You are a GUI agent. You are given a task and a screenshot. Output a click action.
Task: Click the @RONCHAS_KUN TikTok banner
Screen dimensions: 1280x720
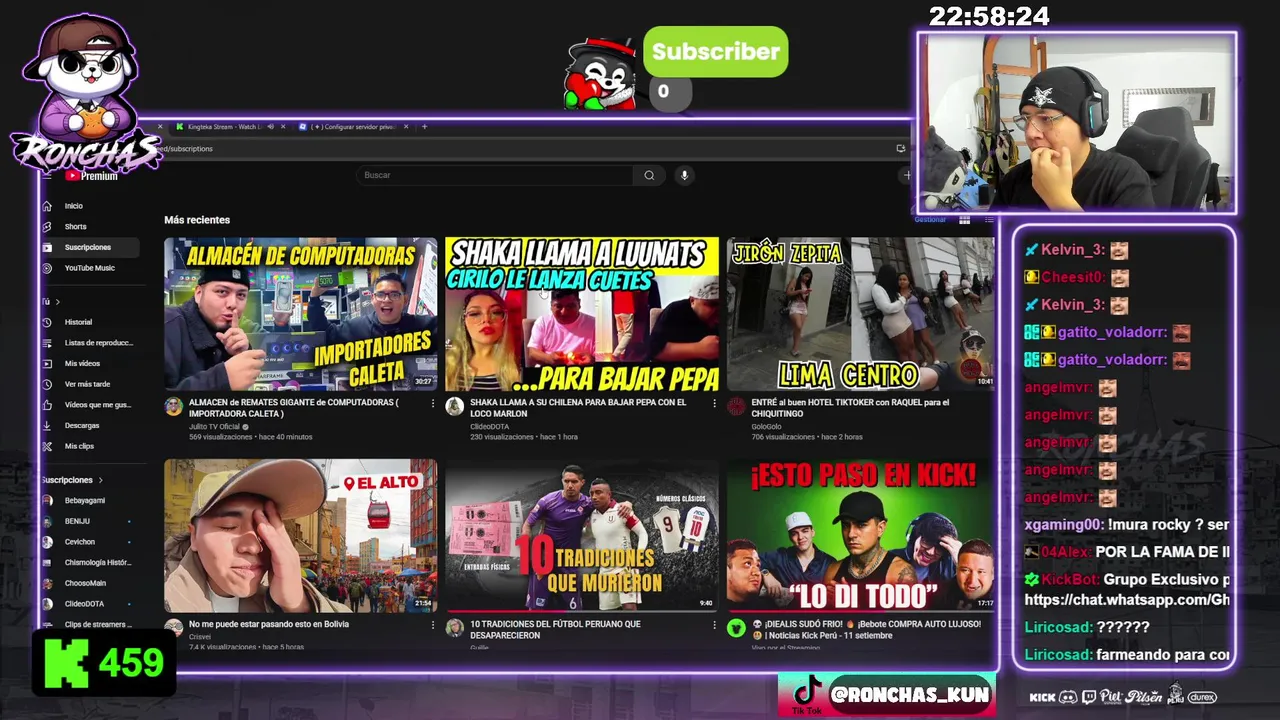(887, 694)
